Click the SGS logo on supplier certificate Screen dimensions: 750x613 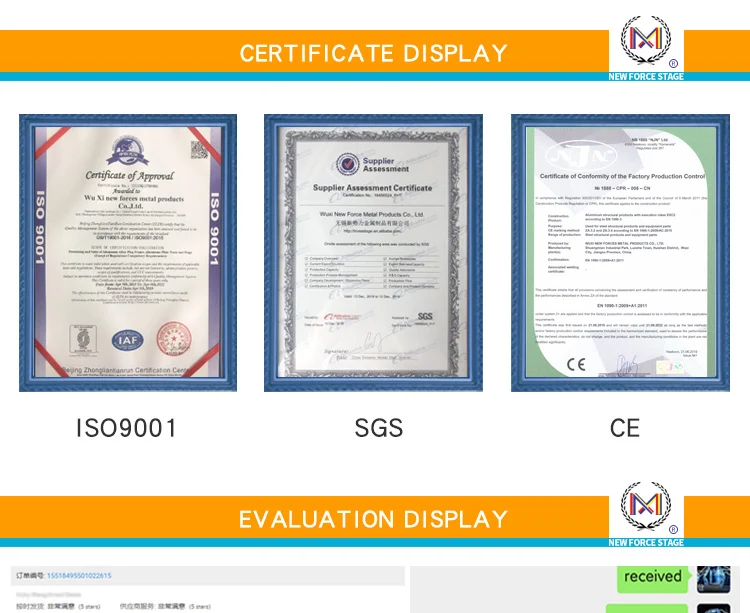425,316
